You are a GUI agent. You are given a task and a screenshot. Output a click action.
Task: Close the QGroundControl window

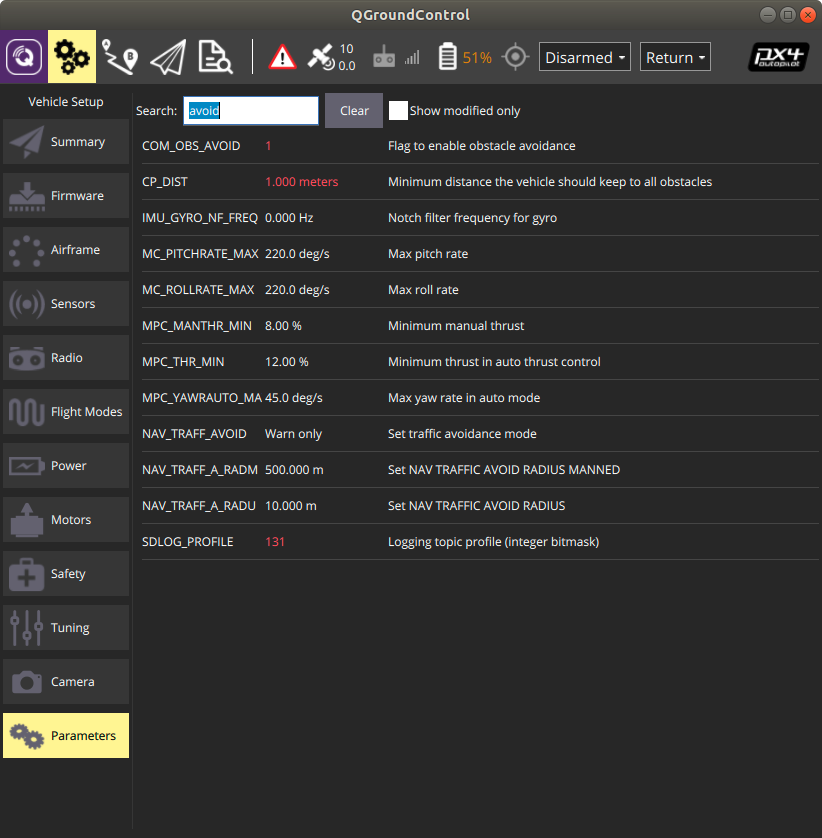pyautogui.click(x=808, y=15)
